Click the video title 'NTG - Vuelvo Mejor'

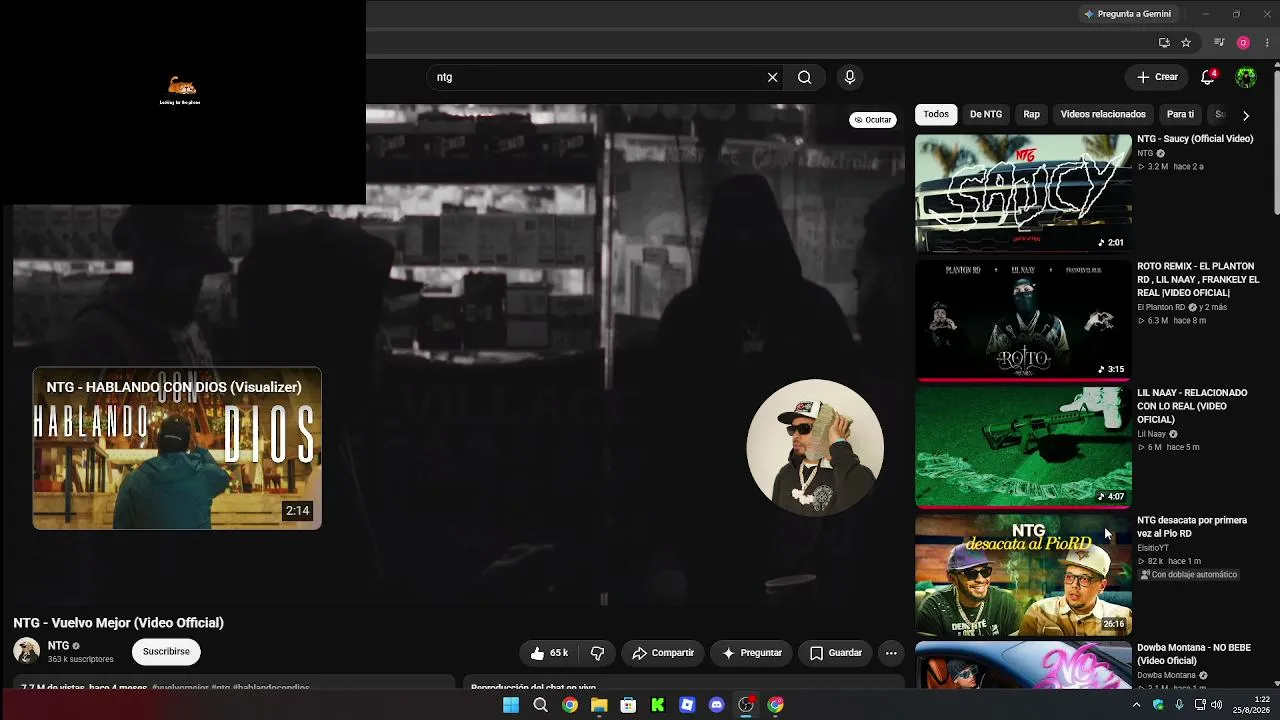(118, 623)
